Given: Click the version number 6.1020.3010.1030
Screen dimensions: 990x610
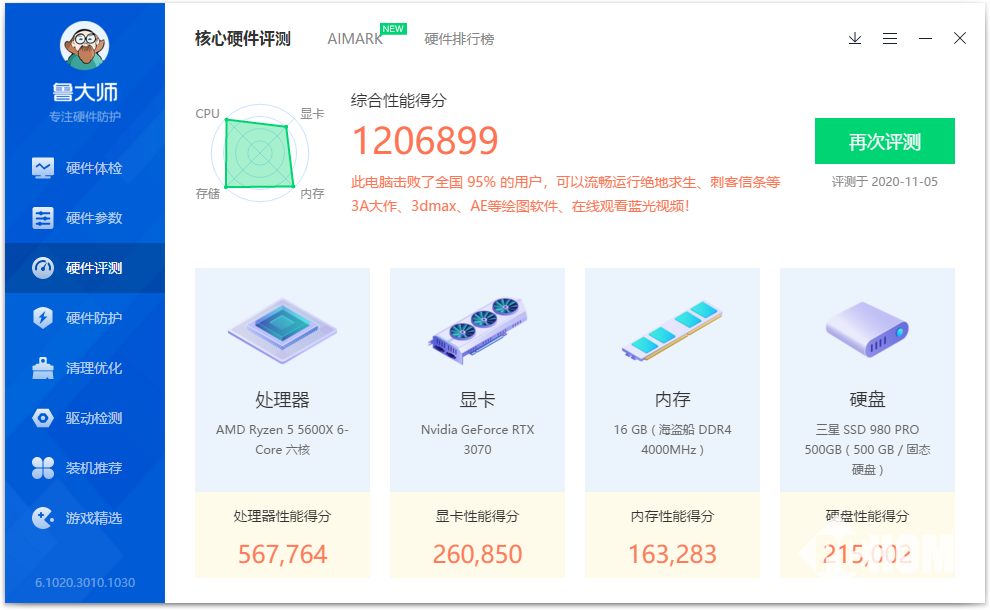Looking at the screenshot, I should (x=85, y=582).
